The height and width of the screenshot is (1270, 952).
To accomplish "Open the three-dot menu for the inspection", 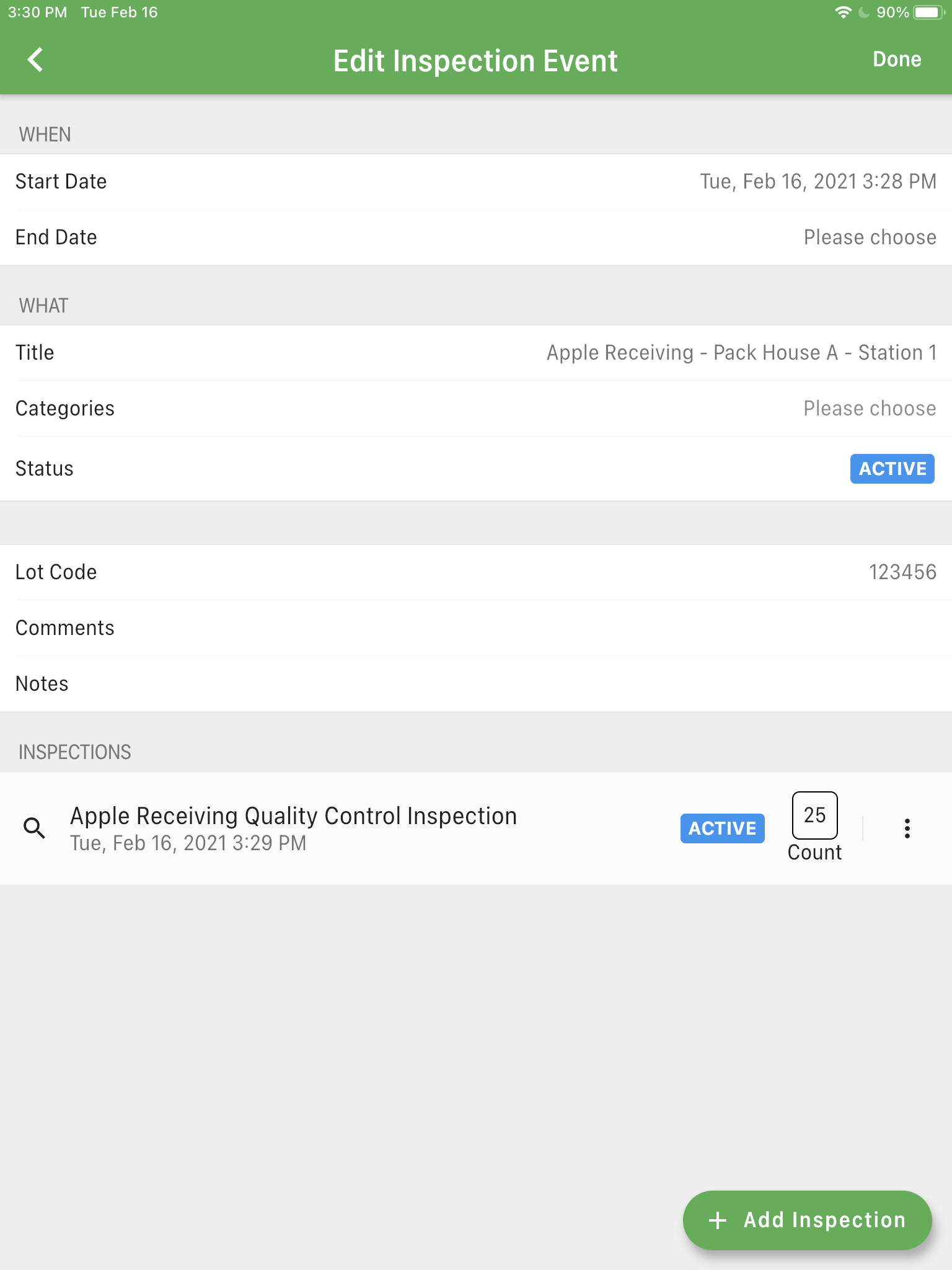I will click(907, 828).
